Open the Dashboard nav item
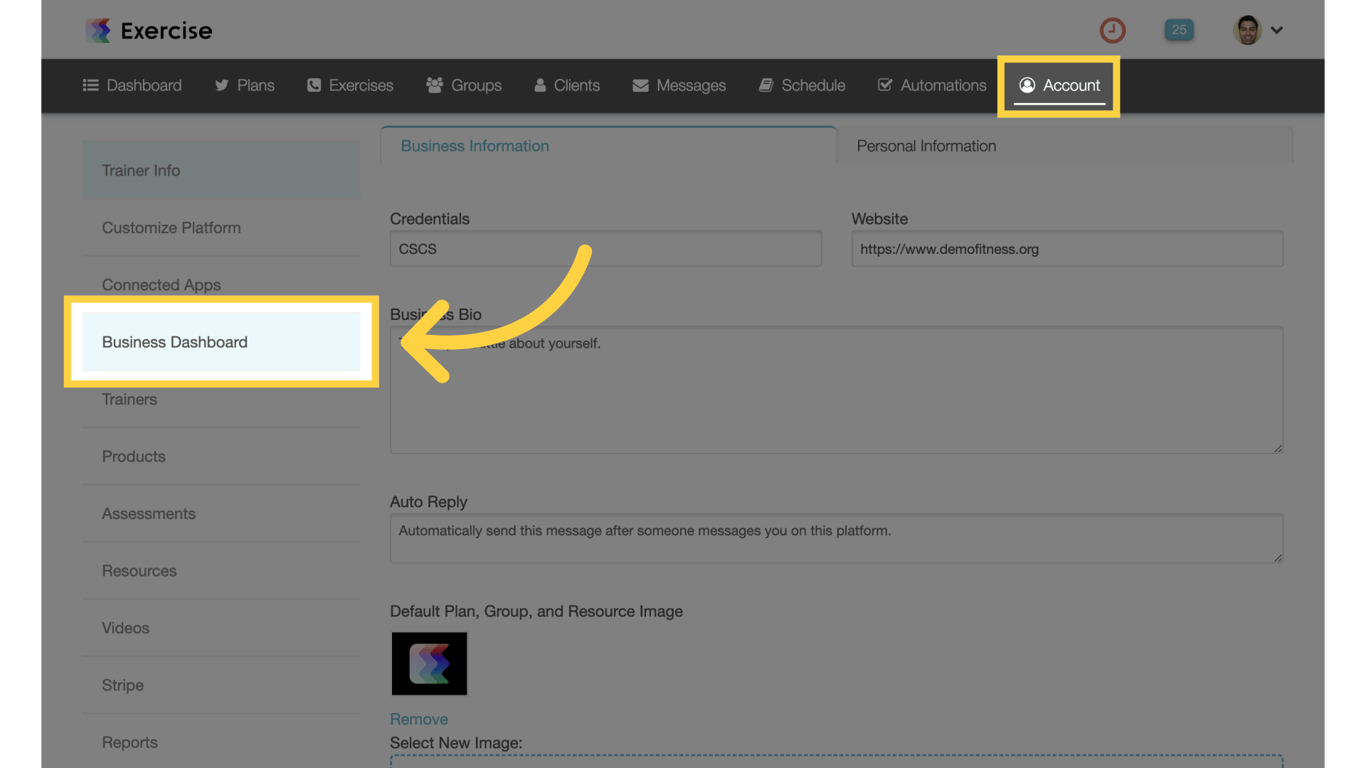 click(132, 85)
